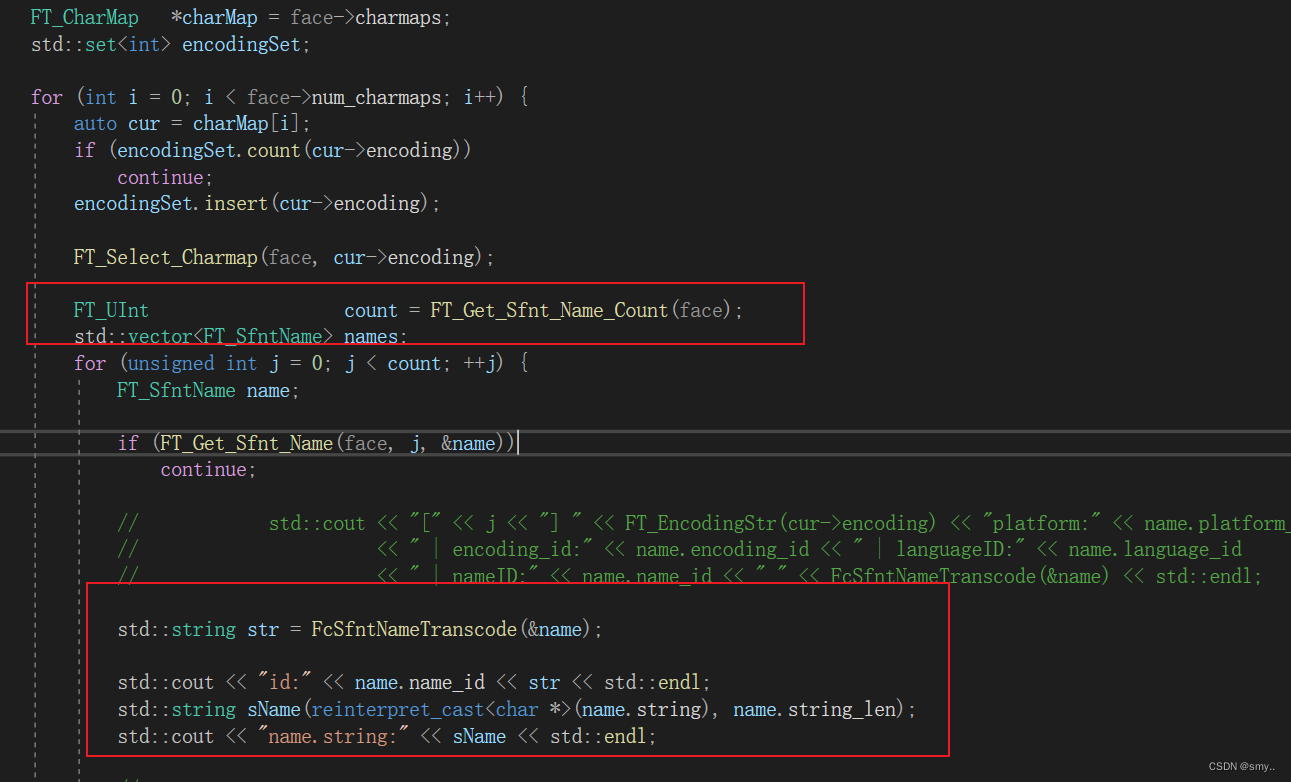Click the commented FT_EncodingStr cout line
The image size is (1291, 782).
tap(704, 523)
